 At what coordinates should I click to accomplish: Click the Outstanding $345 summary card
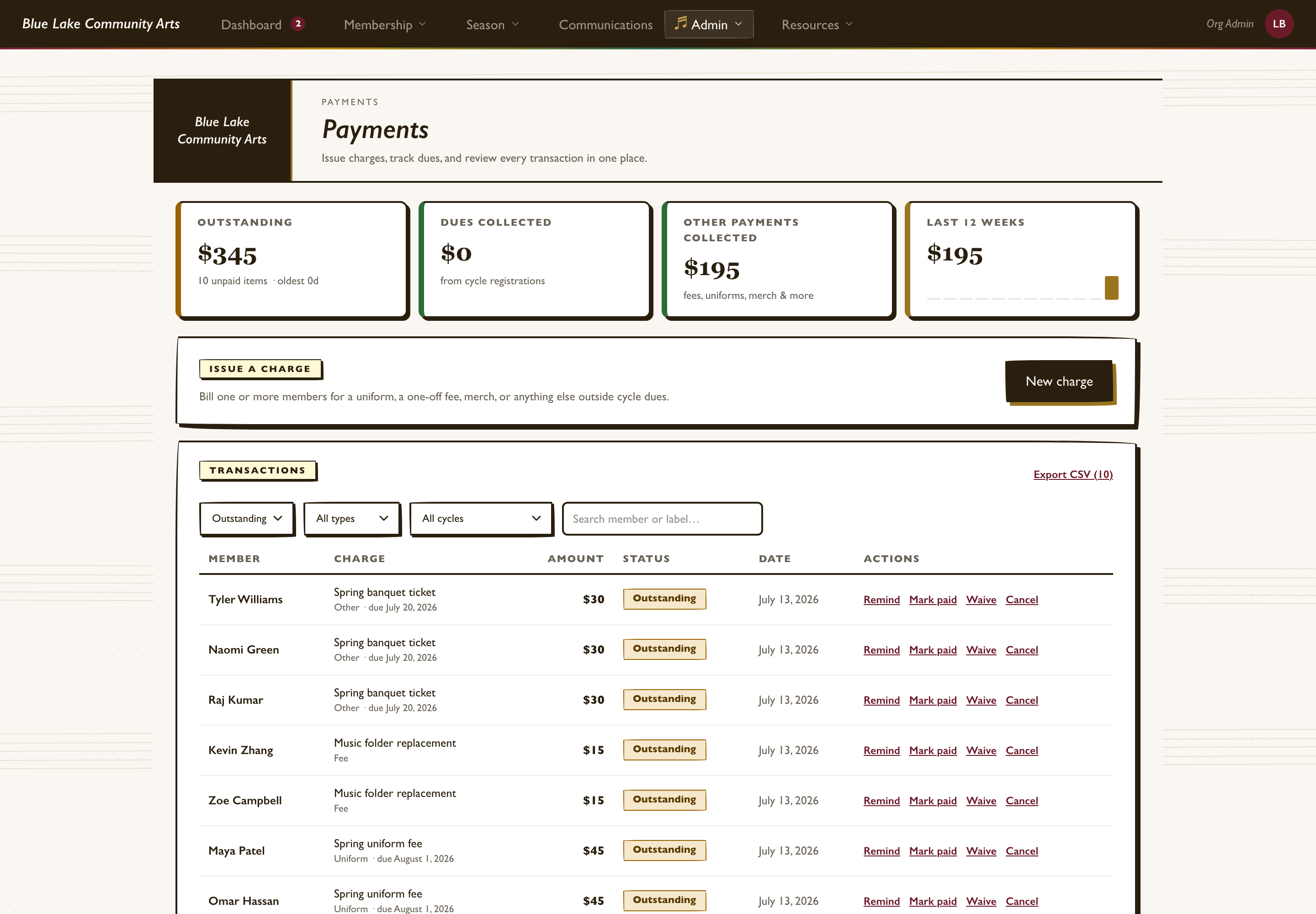[x=292, y=260]
